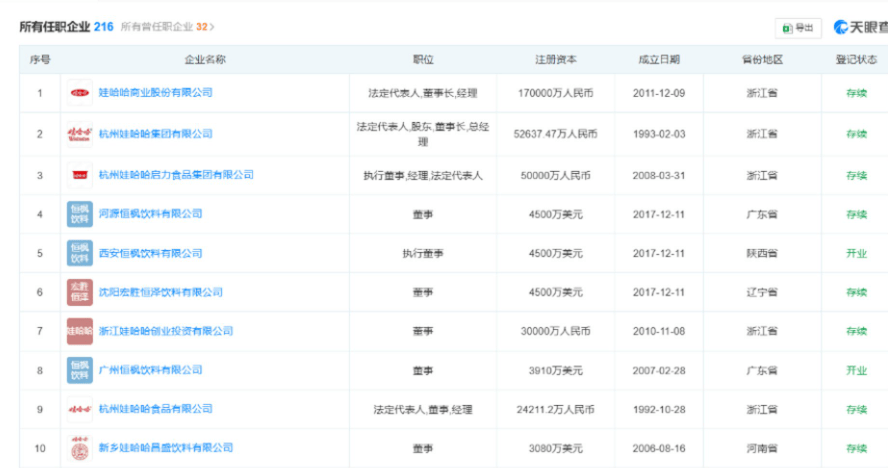The height and width of the screenshot is (468, 888).
Task: Click the 娃哈哈商业股份有限公司 logo icon
Action: tap(80, 93)
